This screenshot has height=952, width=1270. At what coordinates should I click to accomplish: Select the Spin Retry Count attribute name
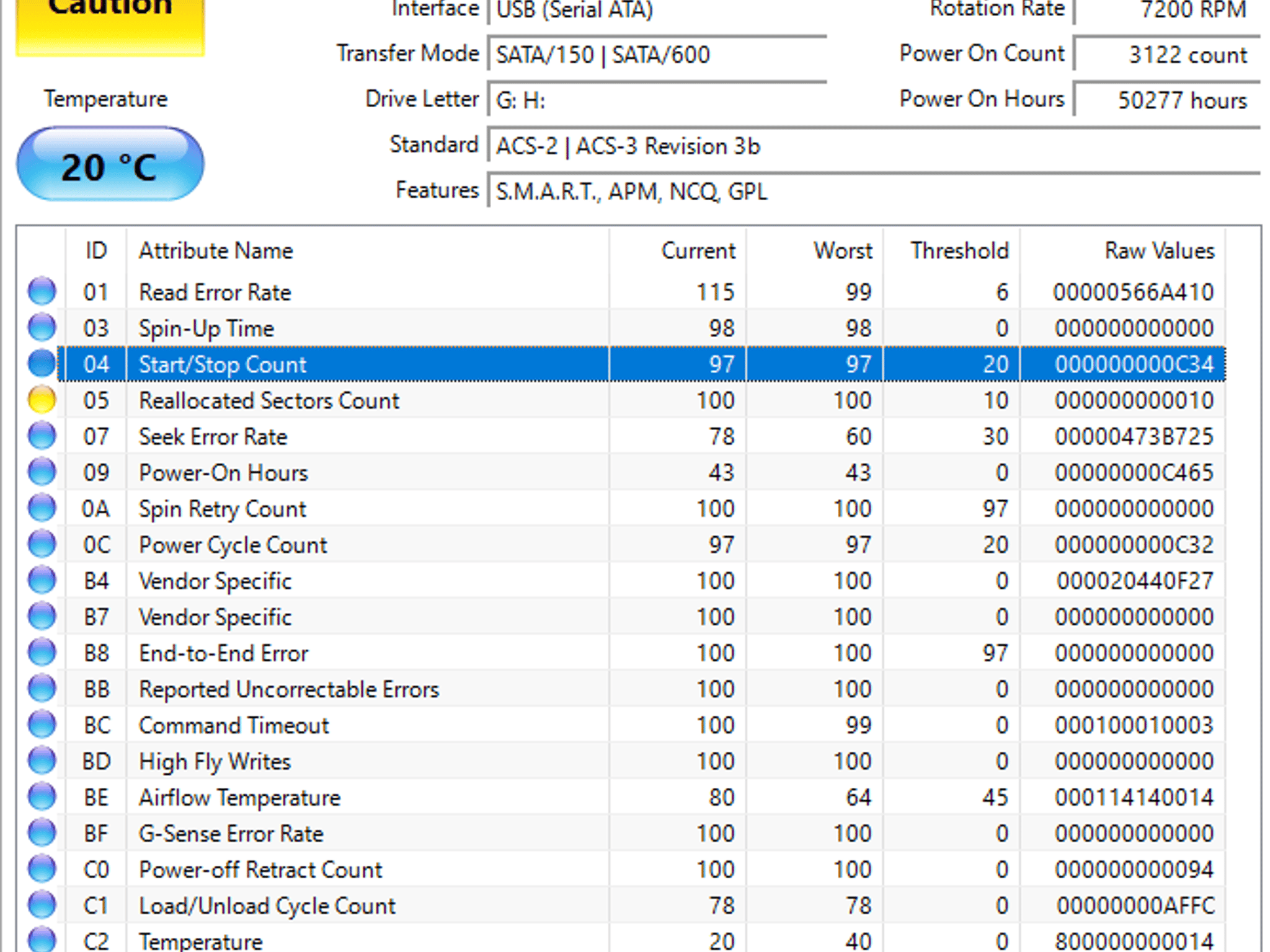tap(223, 509)
